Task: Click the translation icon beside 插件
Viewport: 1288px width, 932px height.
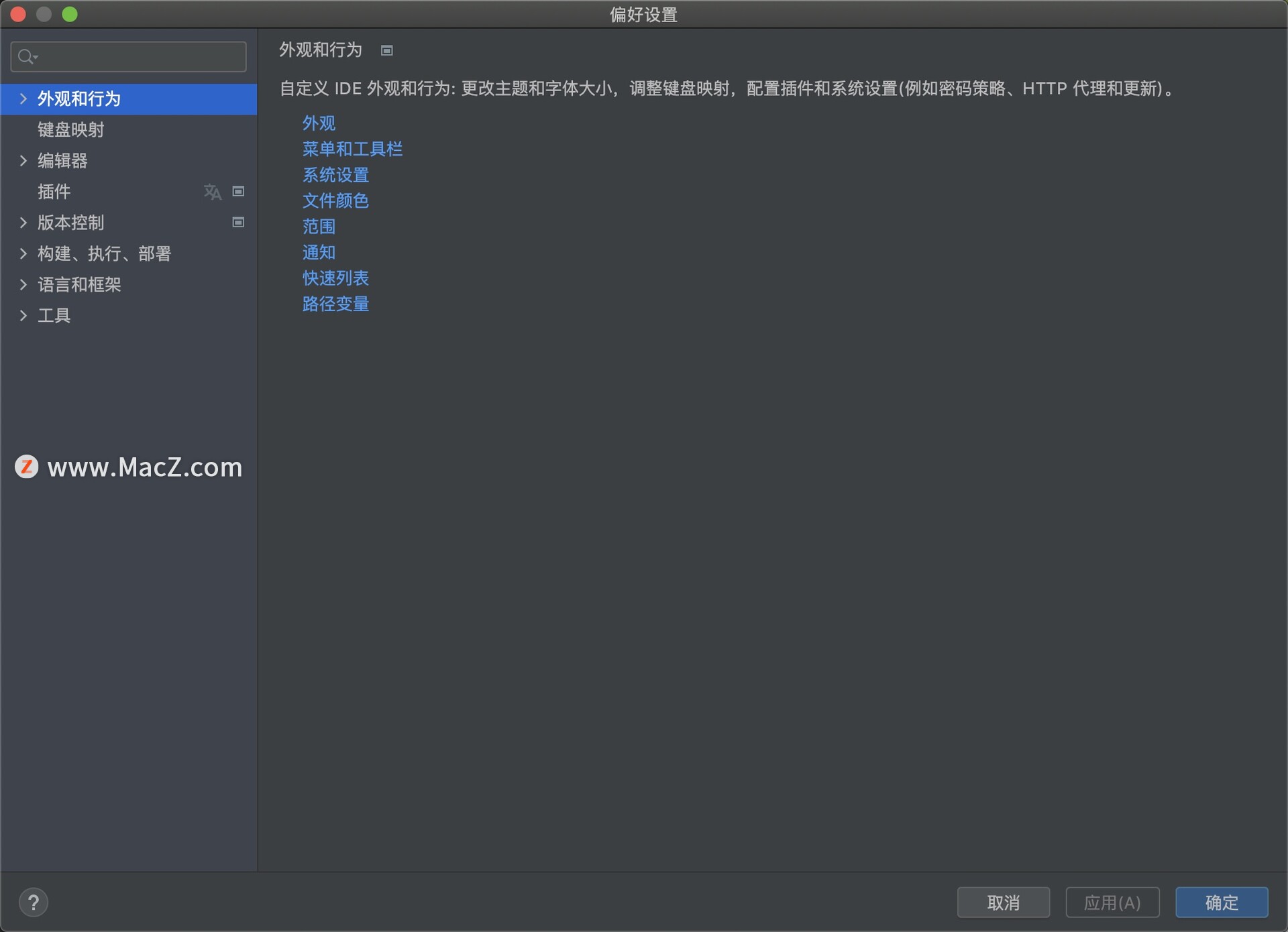Action: pos(213,192)
